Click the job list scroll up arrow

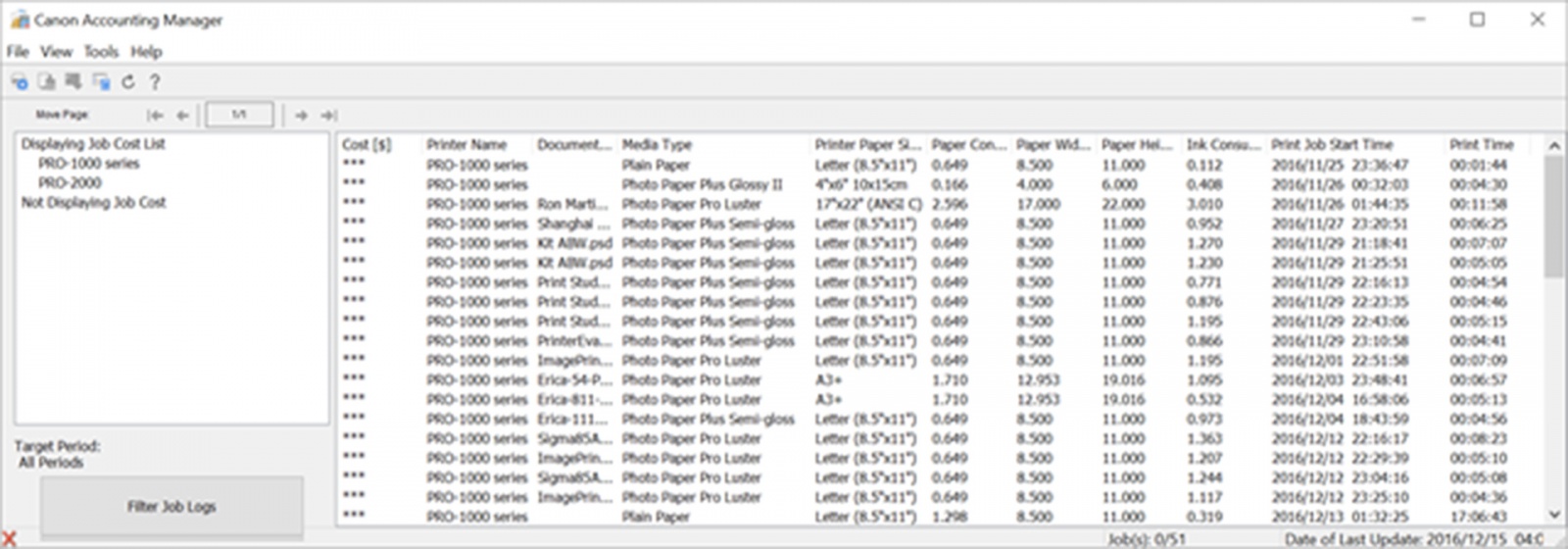pyautogui.click(x=1554, y=145)
